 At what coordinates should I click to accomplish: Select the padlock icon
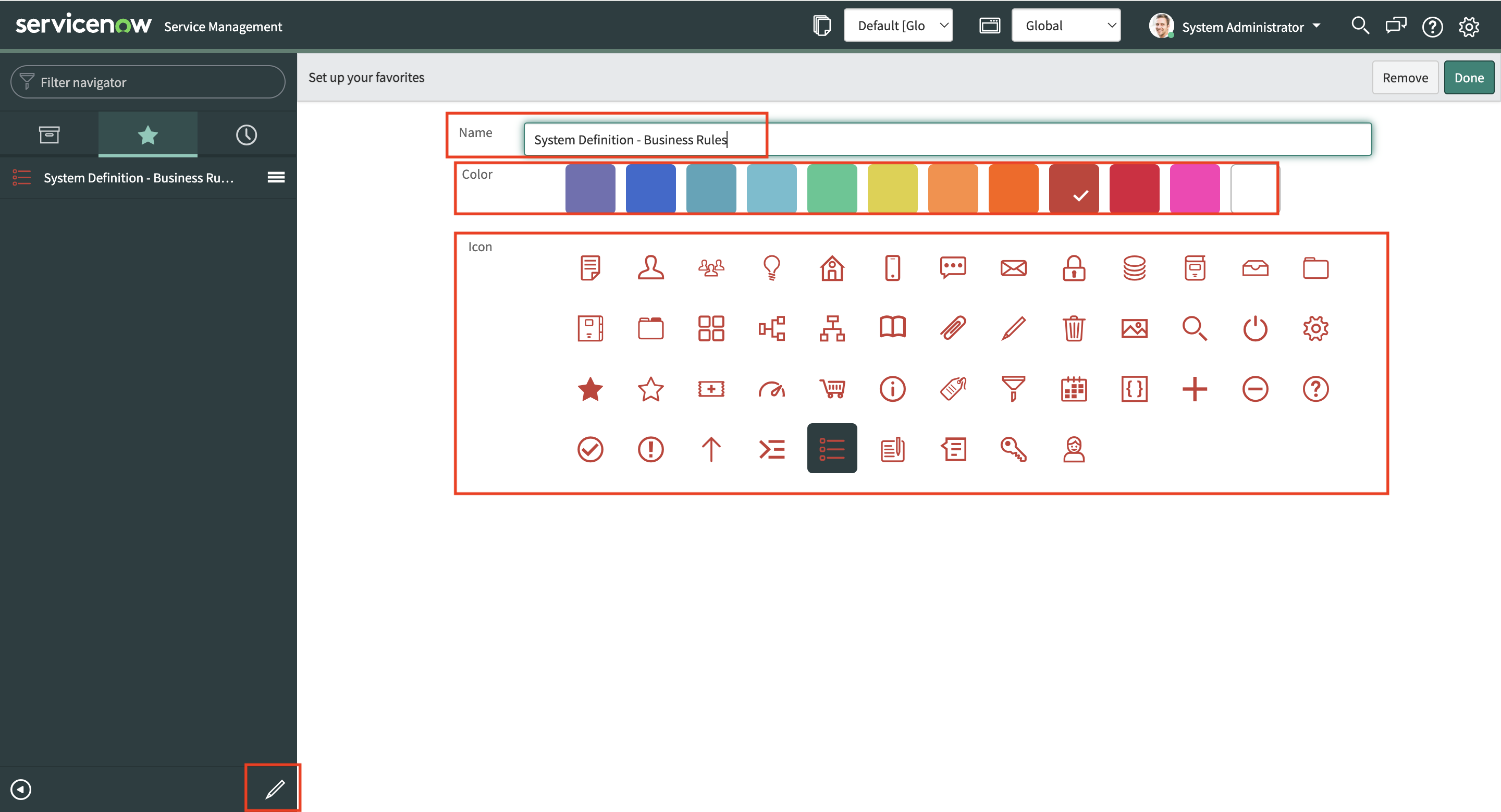1073,268
